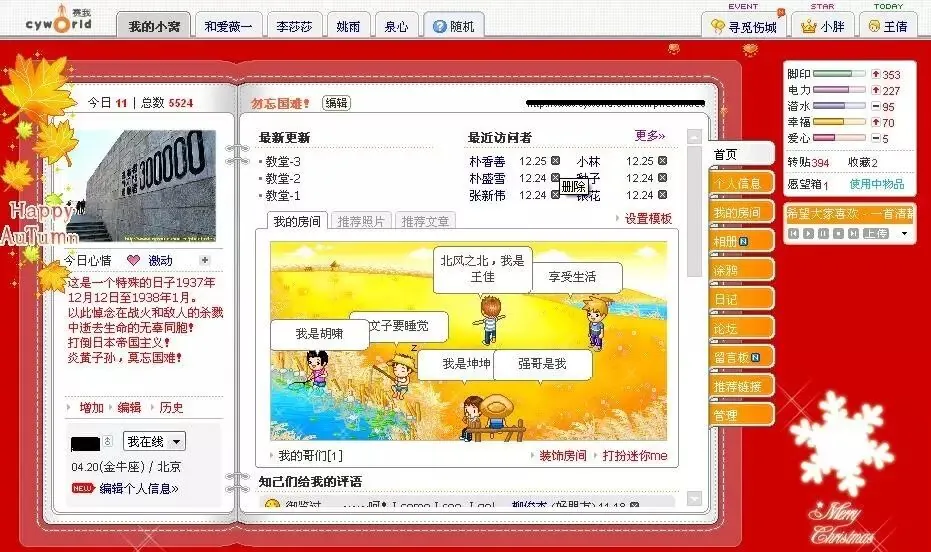
Task: Delete visitor 朴盛雪 with its x icon
Action: 555,177
